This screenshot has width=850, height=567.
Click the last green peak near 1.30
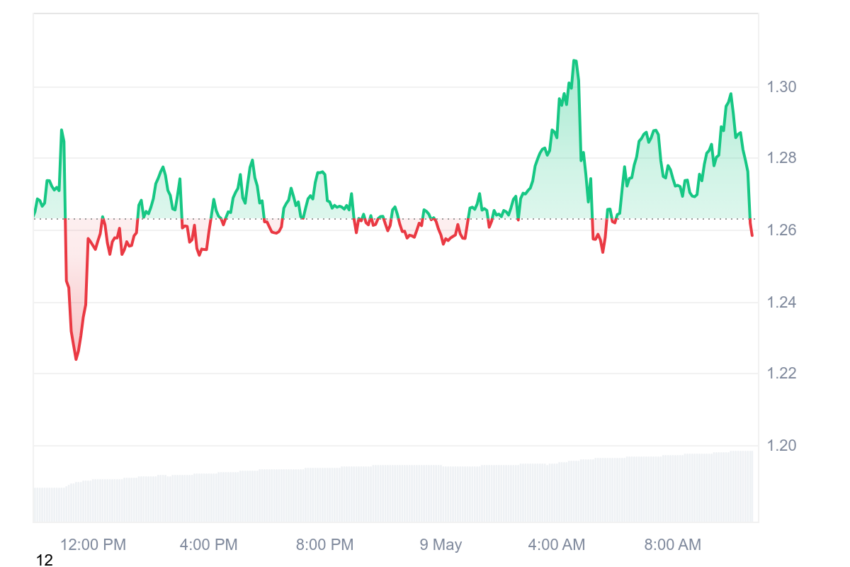[731, 94]
